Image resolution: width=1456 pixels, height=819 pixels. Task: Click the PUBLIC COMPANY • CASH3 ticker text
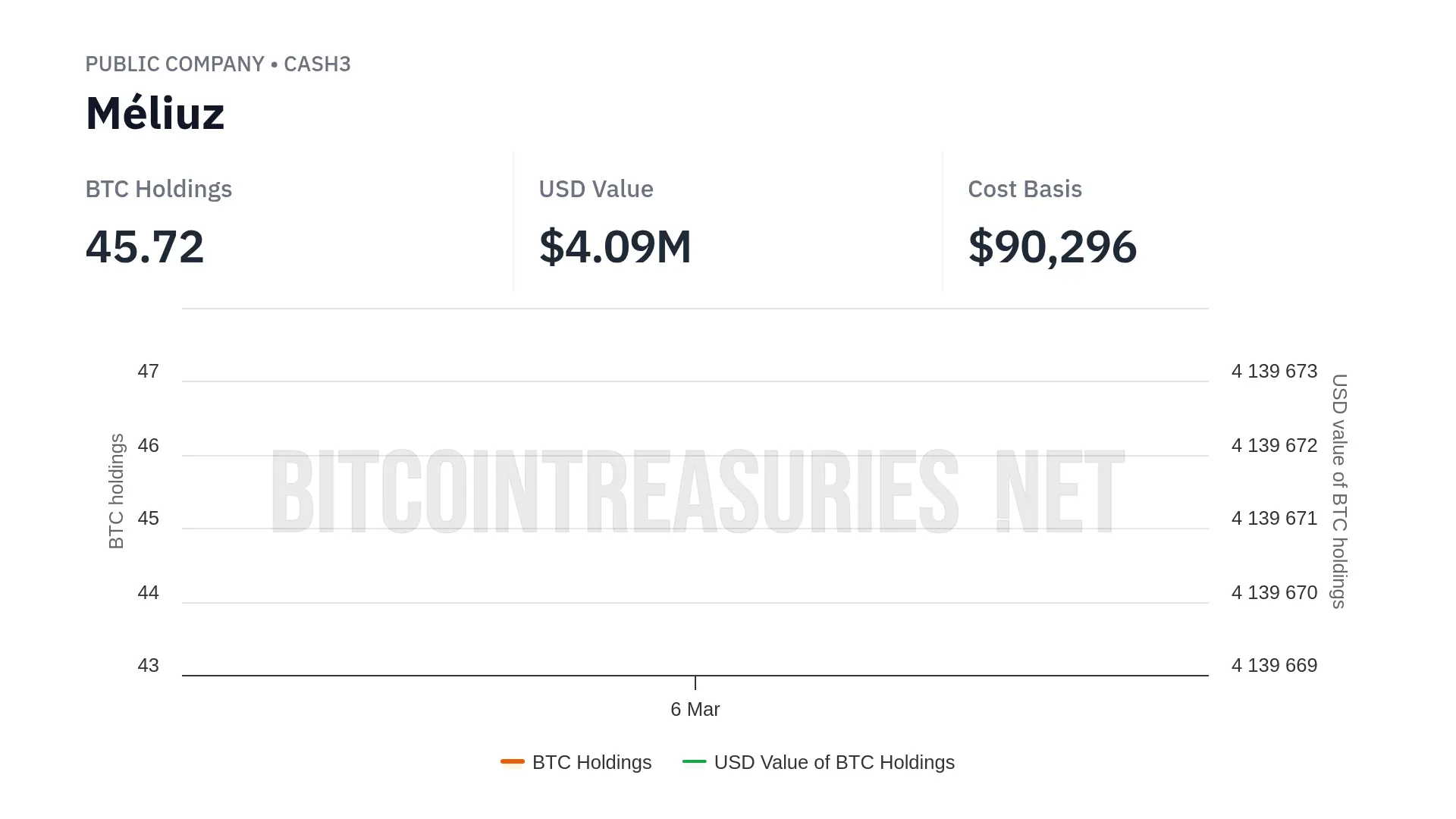[x=218, y=64]
